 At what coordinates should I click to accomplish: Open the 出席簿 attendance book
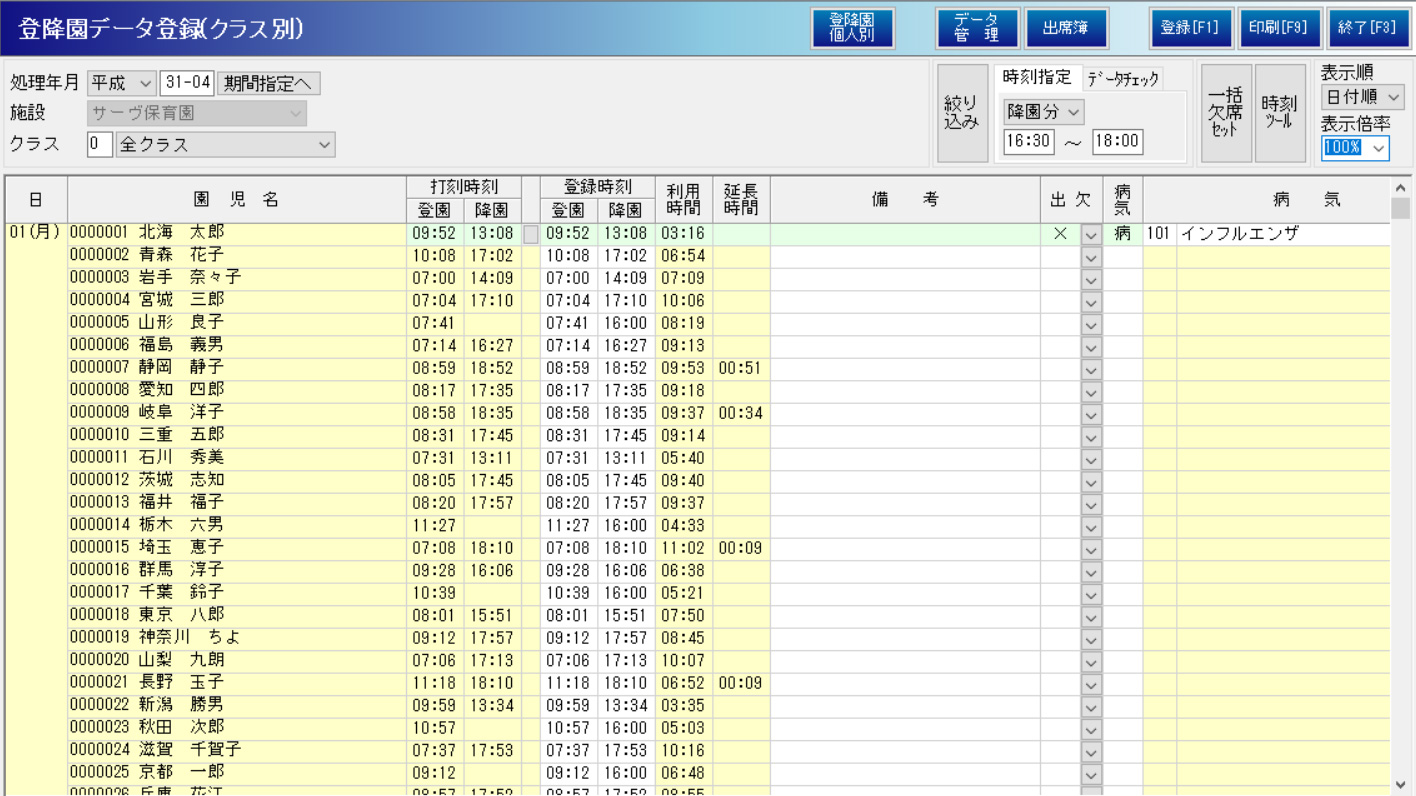pos(1066,28)
